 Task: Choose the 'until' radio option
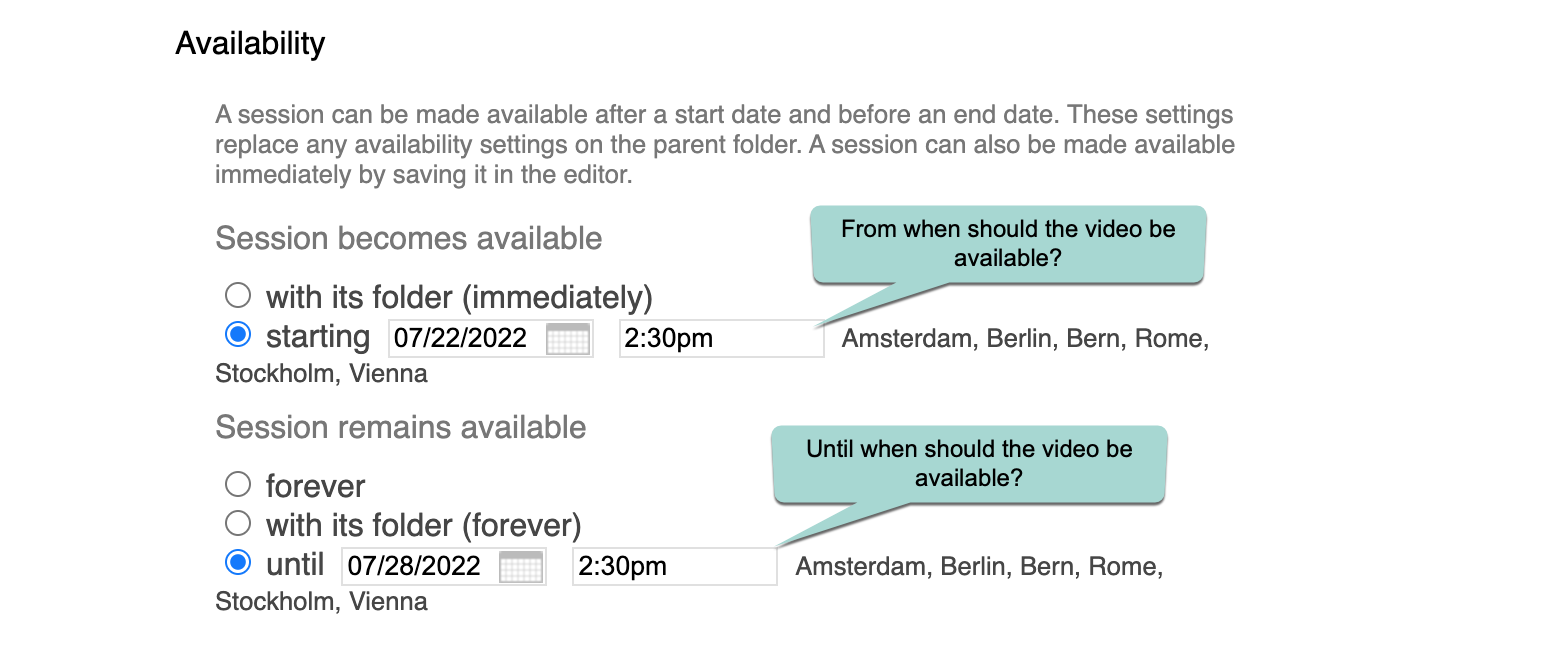(238, 562)
